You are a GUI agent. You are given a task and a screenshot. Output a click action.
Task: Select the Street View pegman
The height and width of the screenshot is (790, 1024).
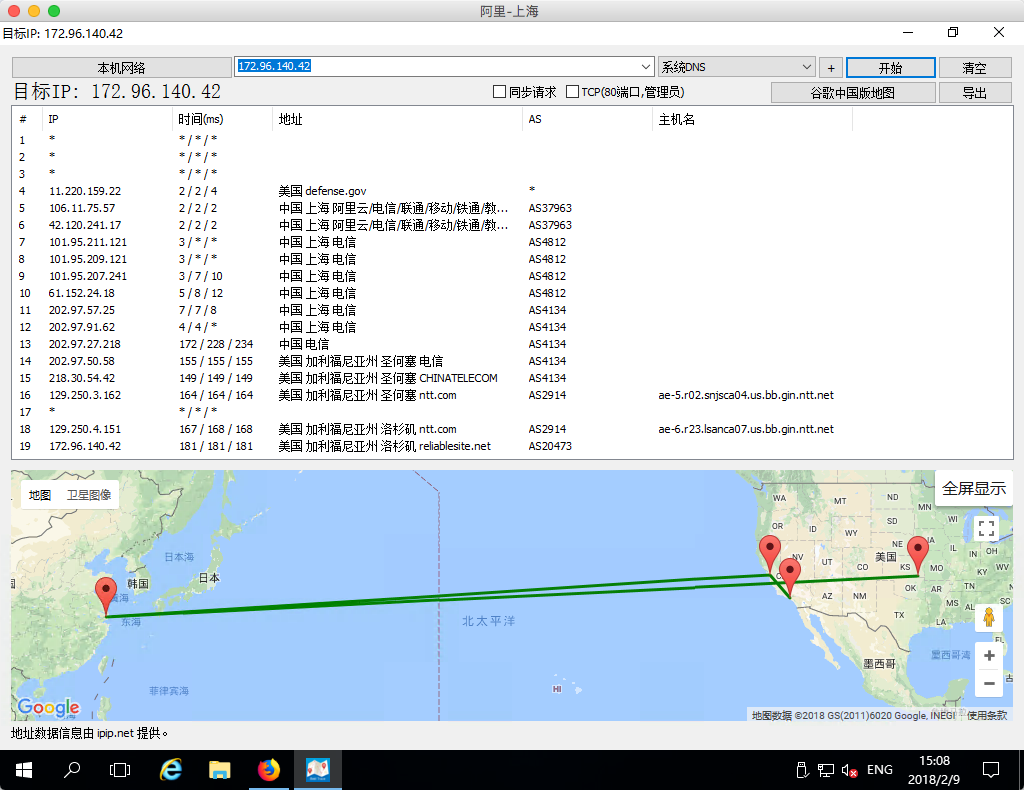coord(989,616)
